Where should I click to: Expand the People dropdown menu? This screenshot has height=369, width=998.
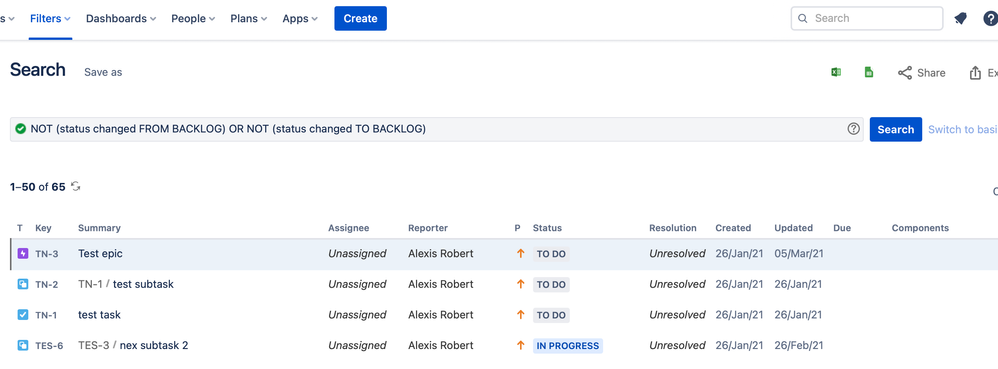[x=193, y=18]
